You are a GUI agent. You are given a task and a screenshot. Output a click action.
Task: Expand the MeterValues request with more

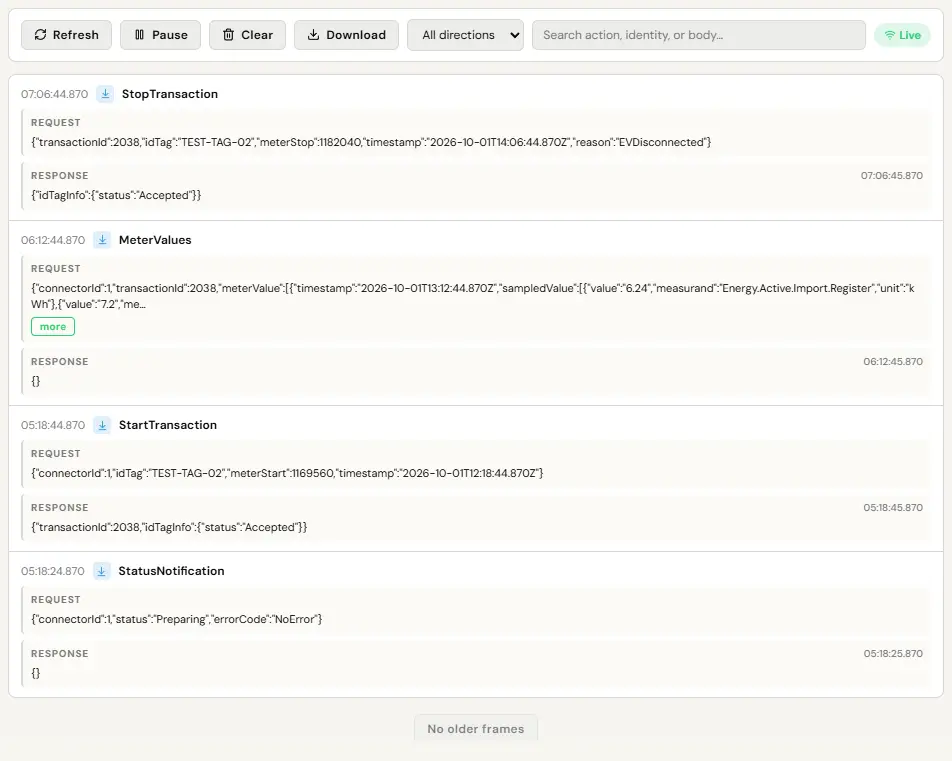click(53, 327)
